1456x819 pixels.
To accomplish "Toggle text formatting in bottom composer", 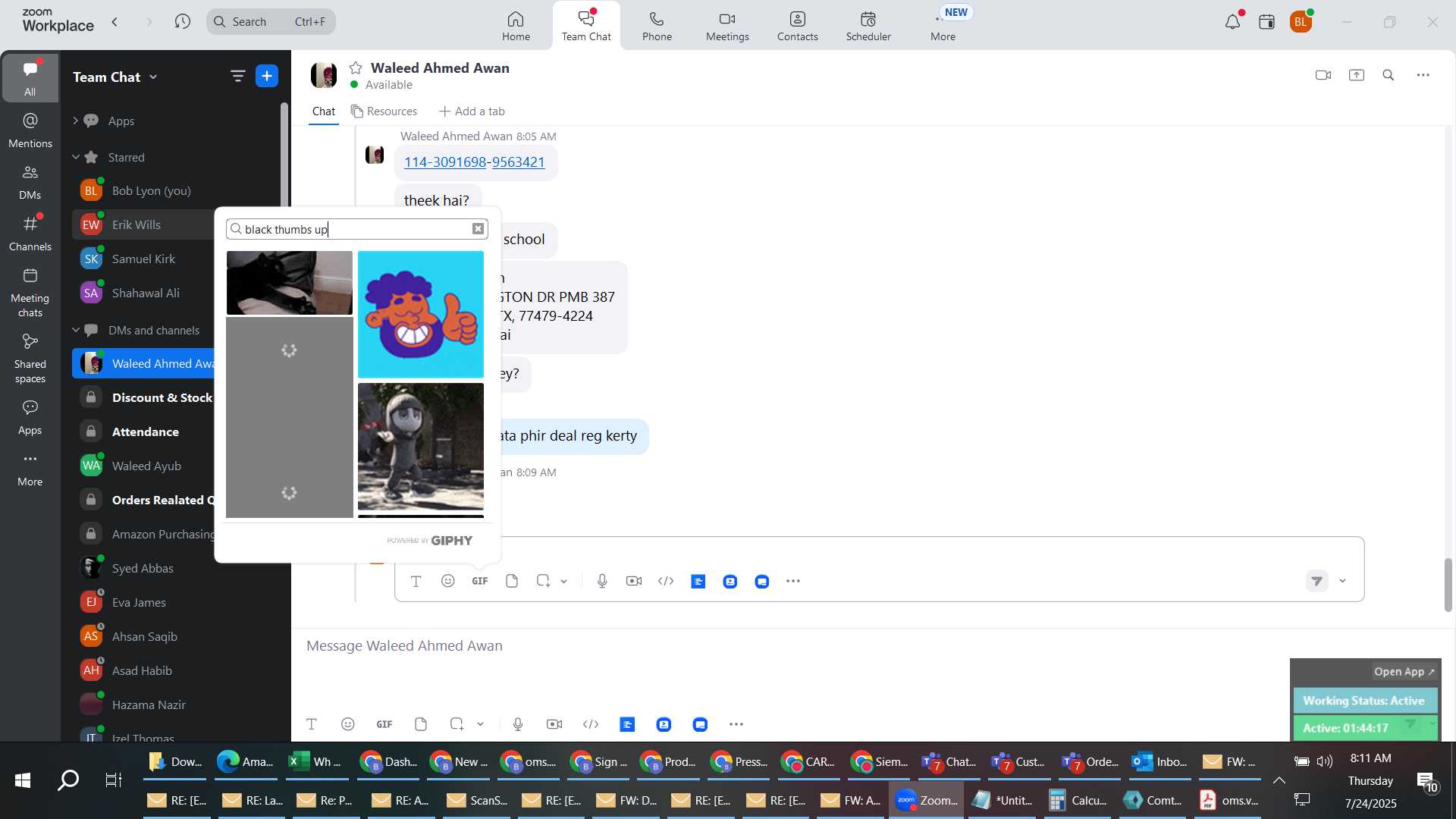I will [x=312, y=724].
